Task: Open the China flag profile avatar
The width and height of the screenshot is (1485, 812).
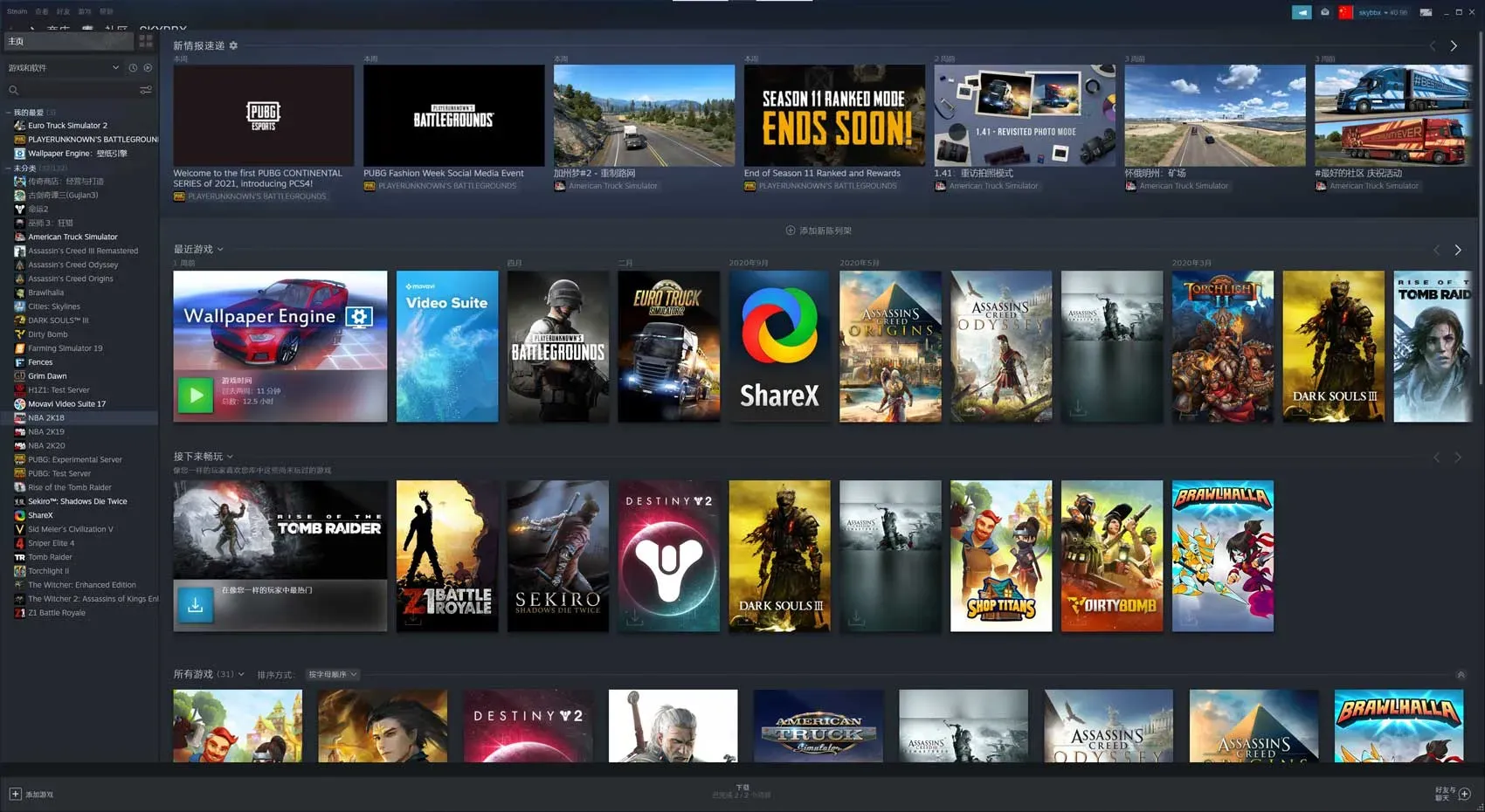Action: point(1345,12)
